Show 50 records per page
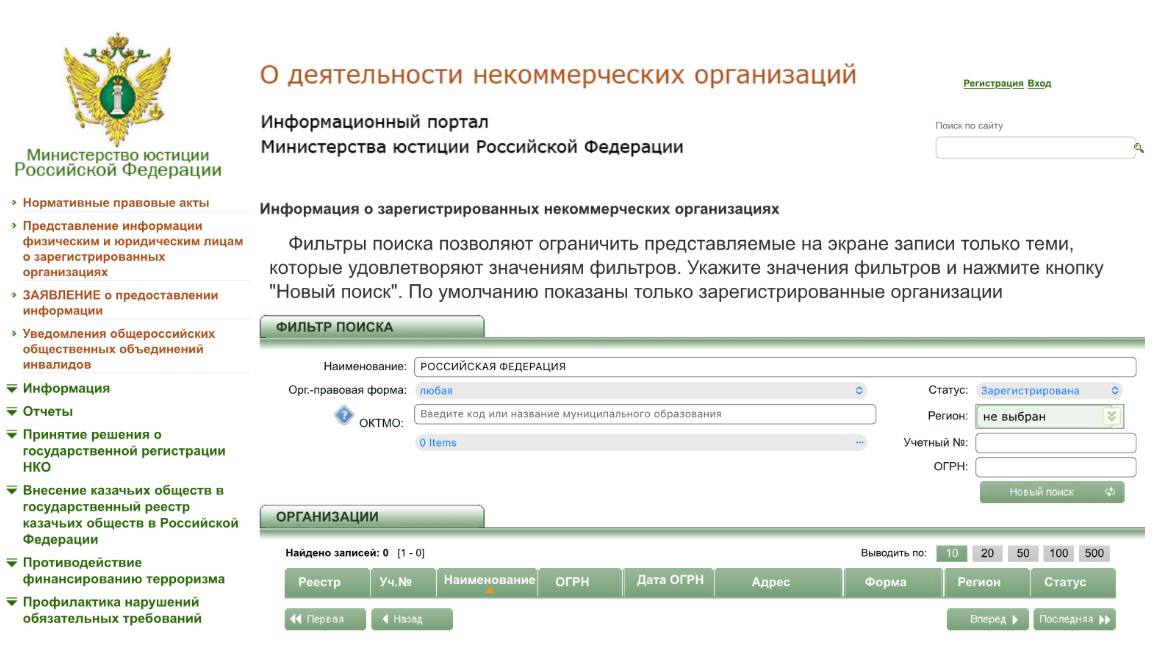Image resolution: width=1168 pixels, height=657 pixels. 1023,553
